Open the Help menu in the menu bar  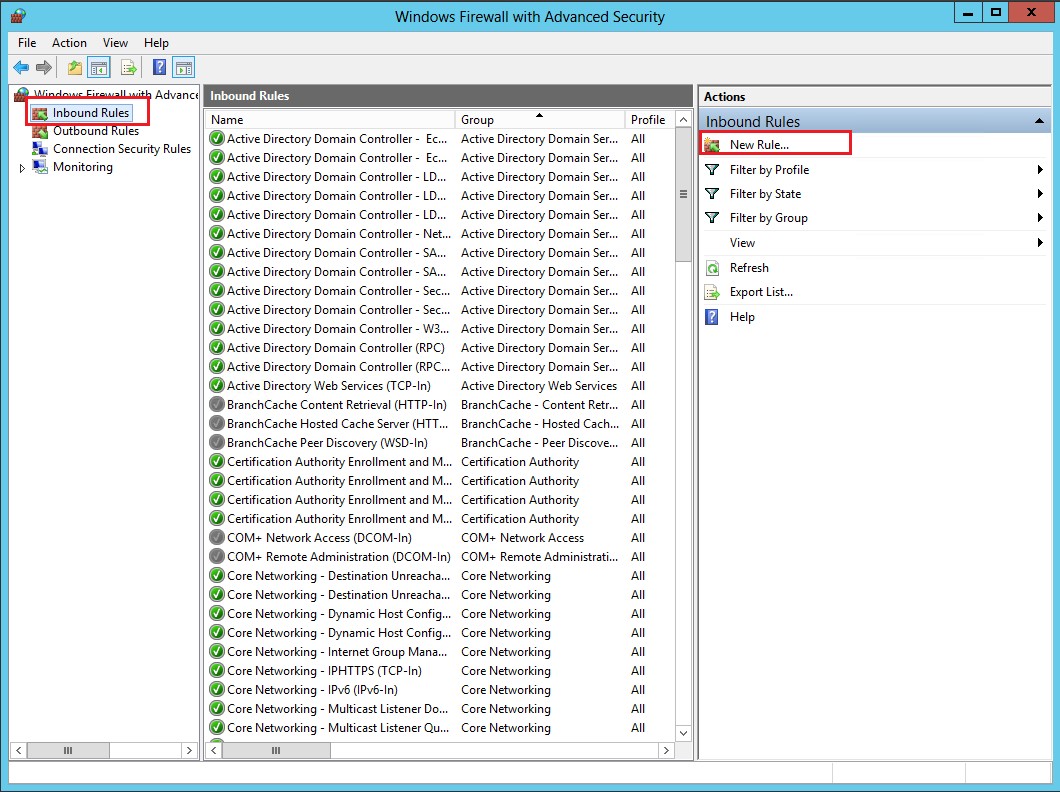pos(156,43)
